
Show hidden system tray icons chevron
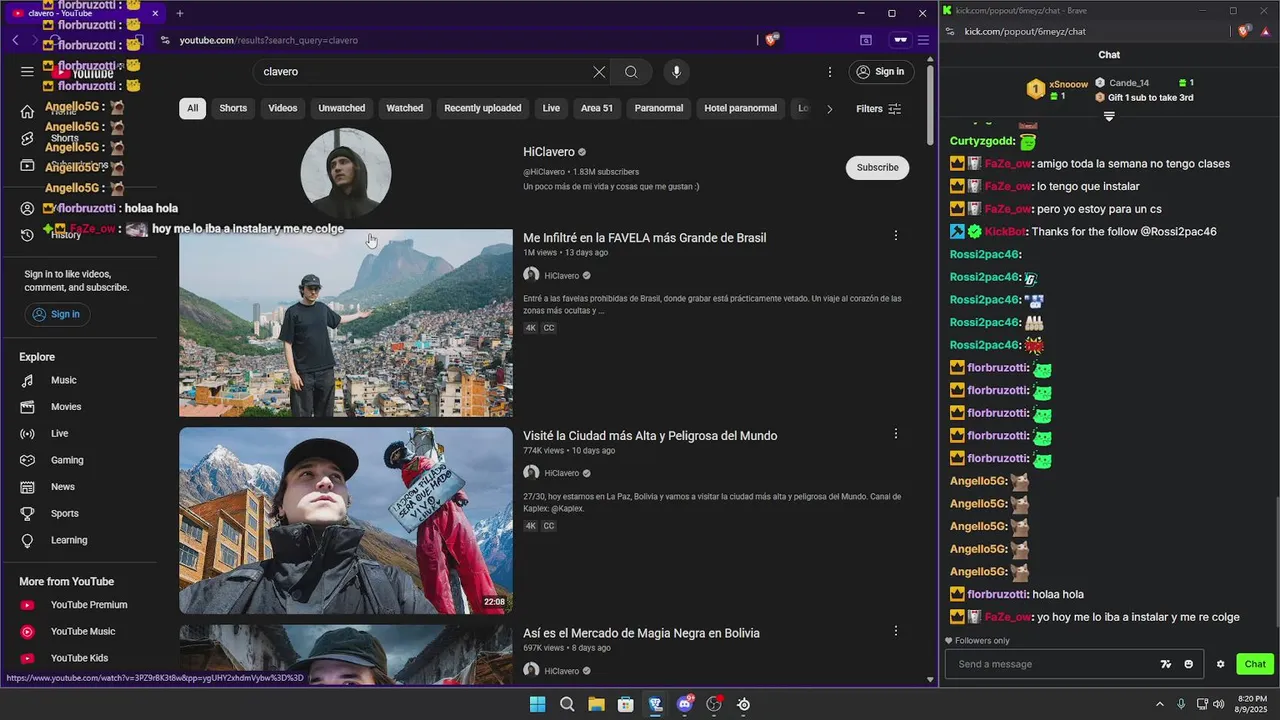[x=1160, y=704]
